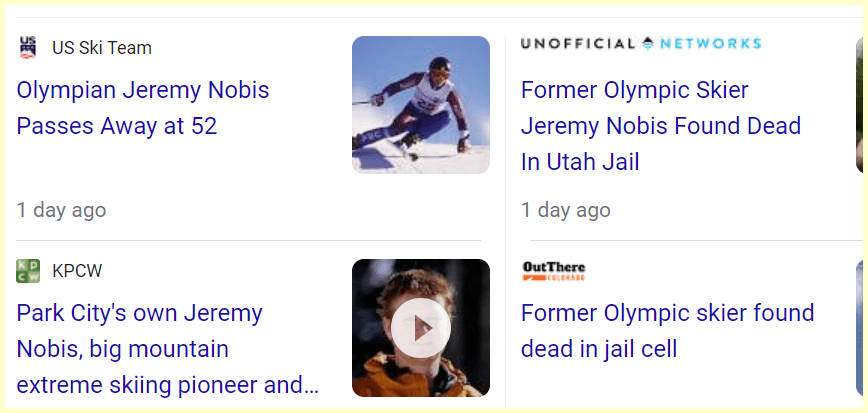The width and height of the screenshot is (868, 413).
Task: Click the ski racer thumbnail image
Action: (x=421, y=105)
